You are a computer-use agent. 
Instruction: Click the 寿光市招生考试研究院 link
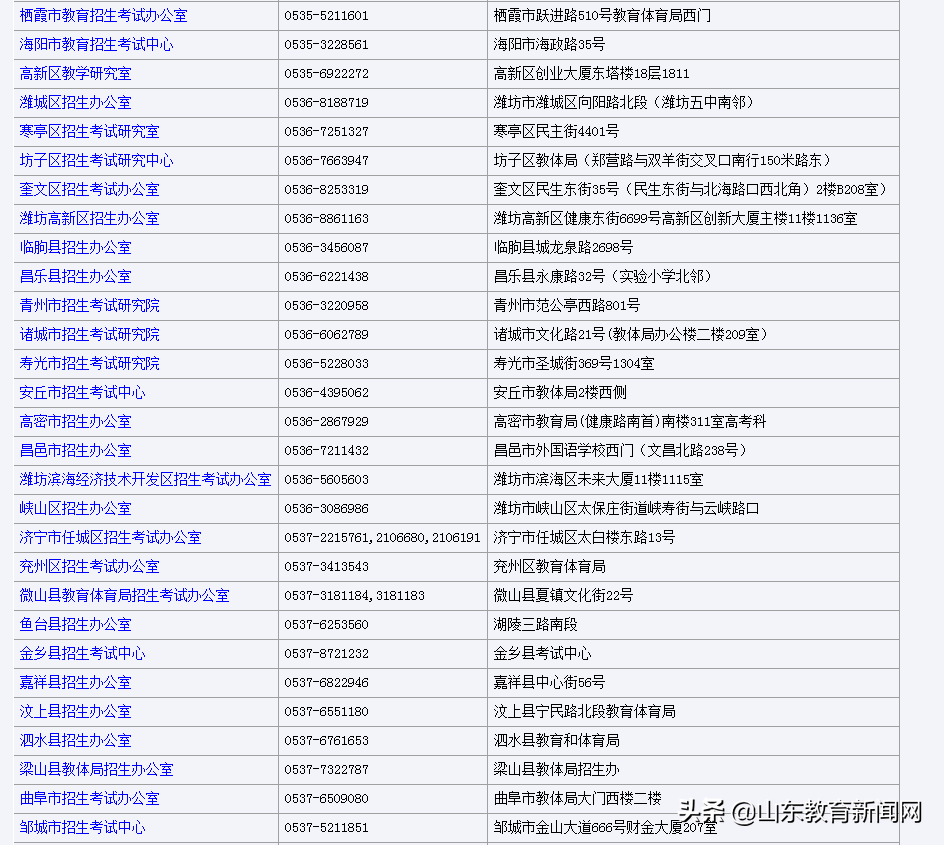click(x=90, y=363)
